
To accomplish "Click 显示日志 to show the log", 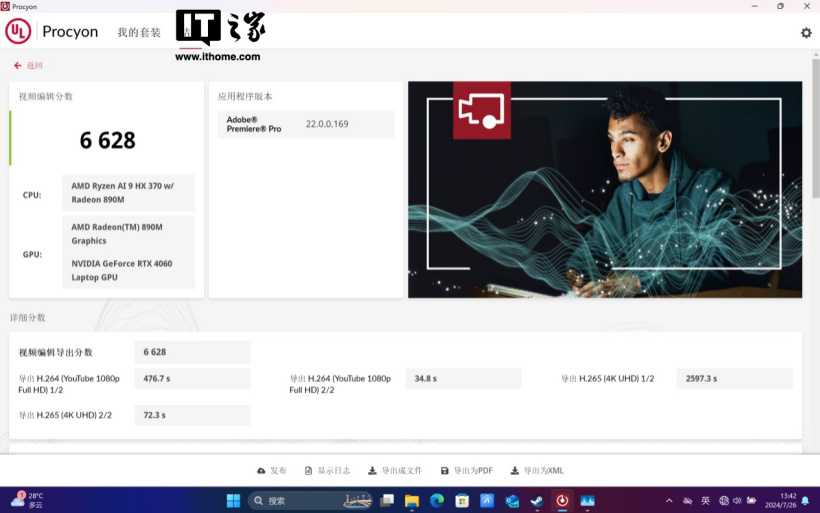I will [x=327, y=471].
